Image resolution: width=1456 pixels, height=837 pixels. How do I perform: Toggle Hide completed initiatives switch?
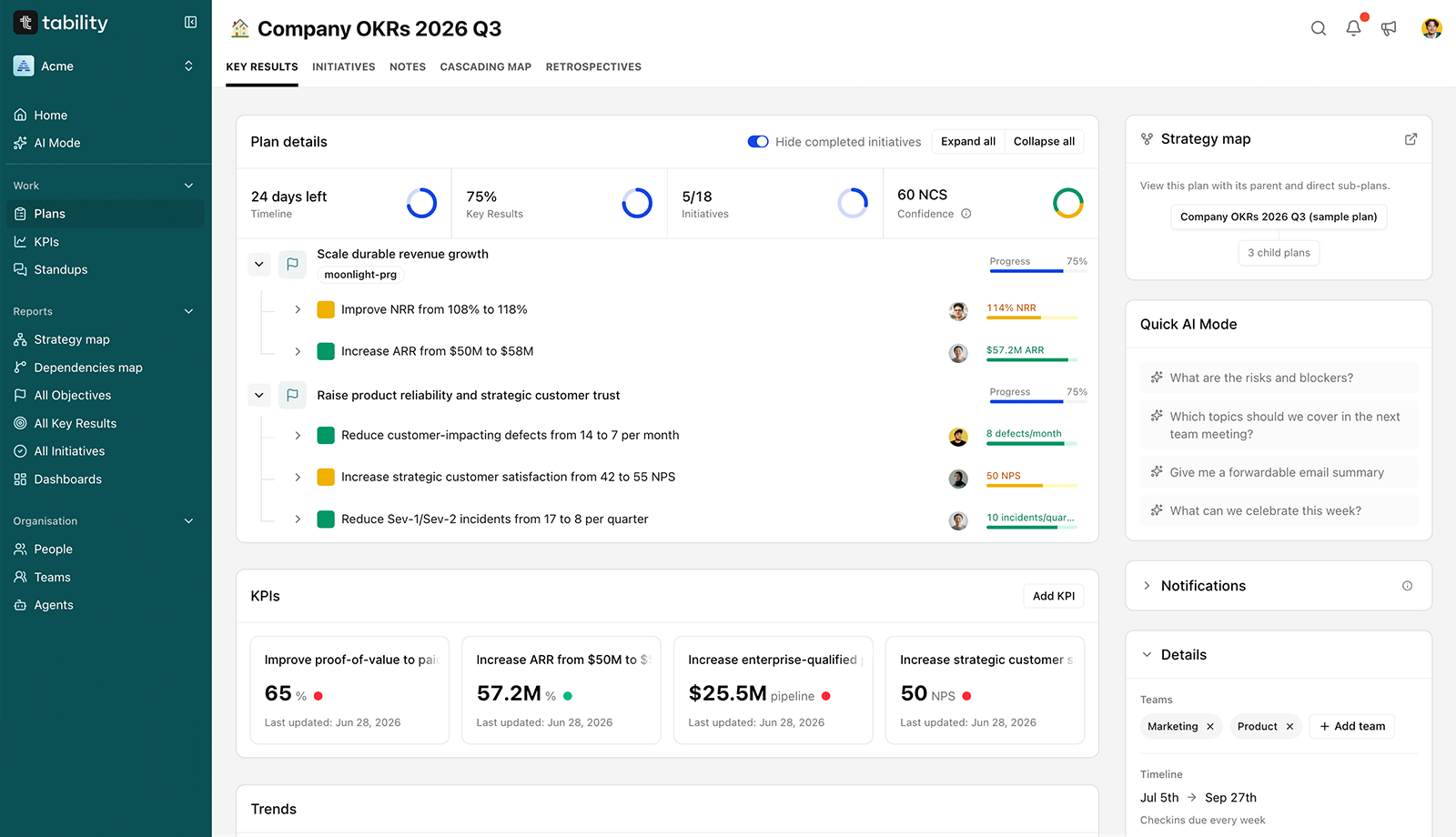[758, 142]
